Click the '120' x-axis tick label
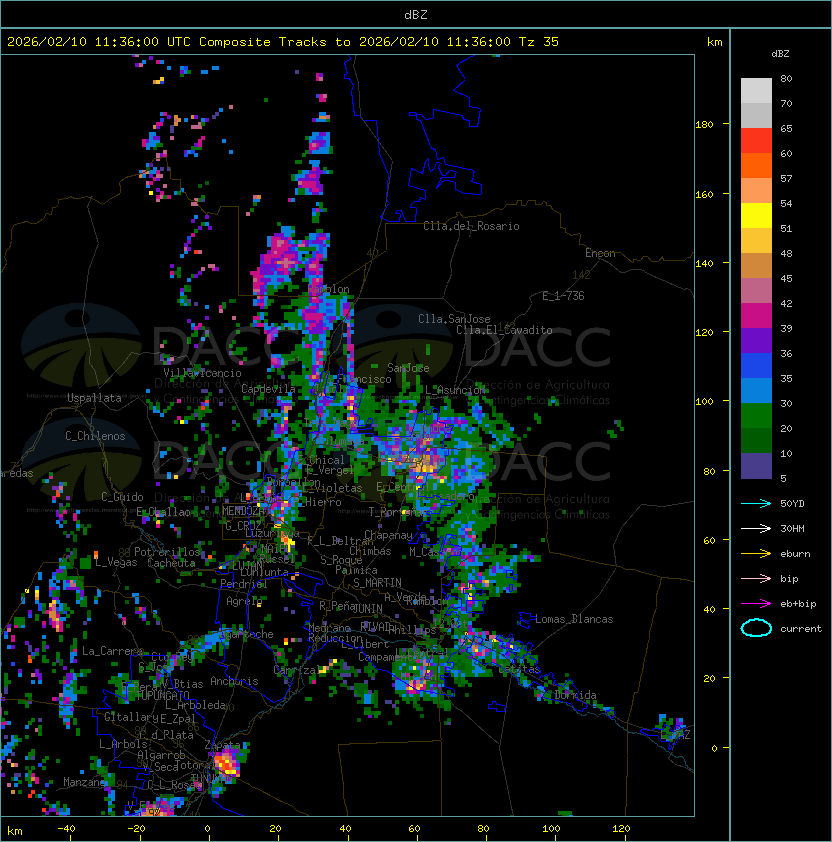The image size is (832, 842). tap(621, 829)
